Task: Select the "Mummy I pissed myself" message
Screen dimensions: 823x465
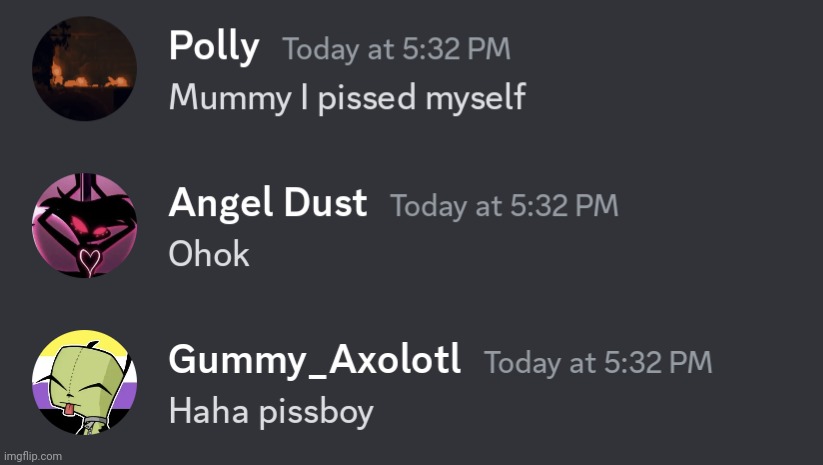Action: [x=347, y=97]
